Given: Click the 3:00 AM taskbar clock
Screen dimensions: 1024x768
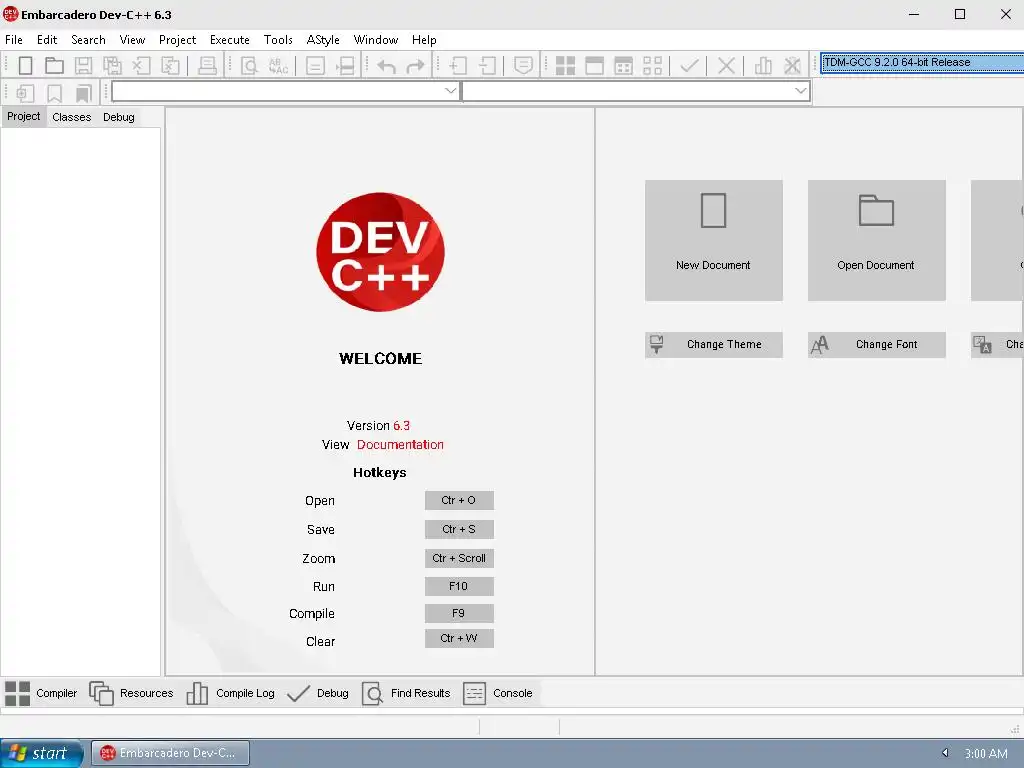Looking at the screenshot, I should 985,754.
